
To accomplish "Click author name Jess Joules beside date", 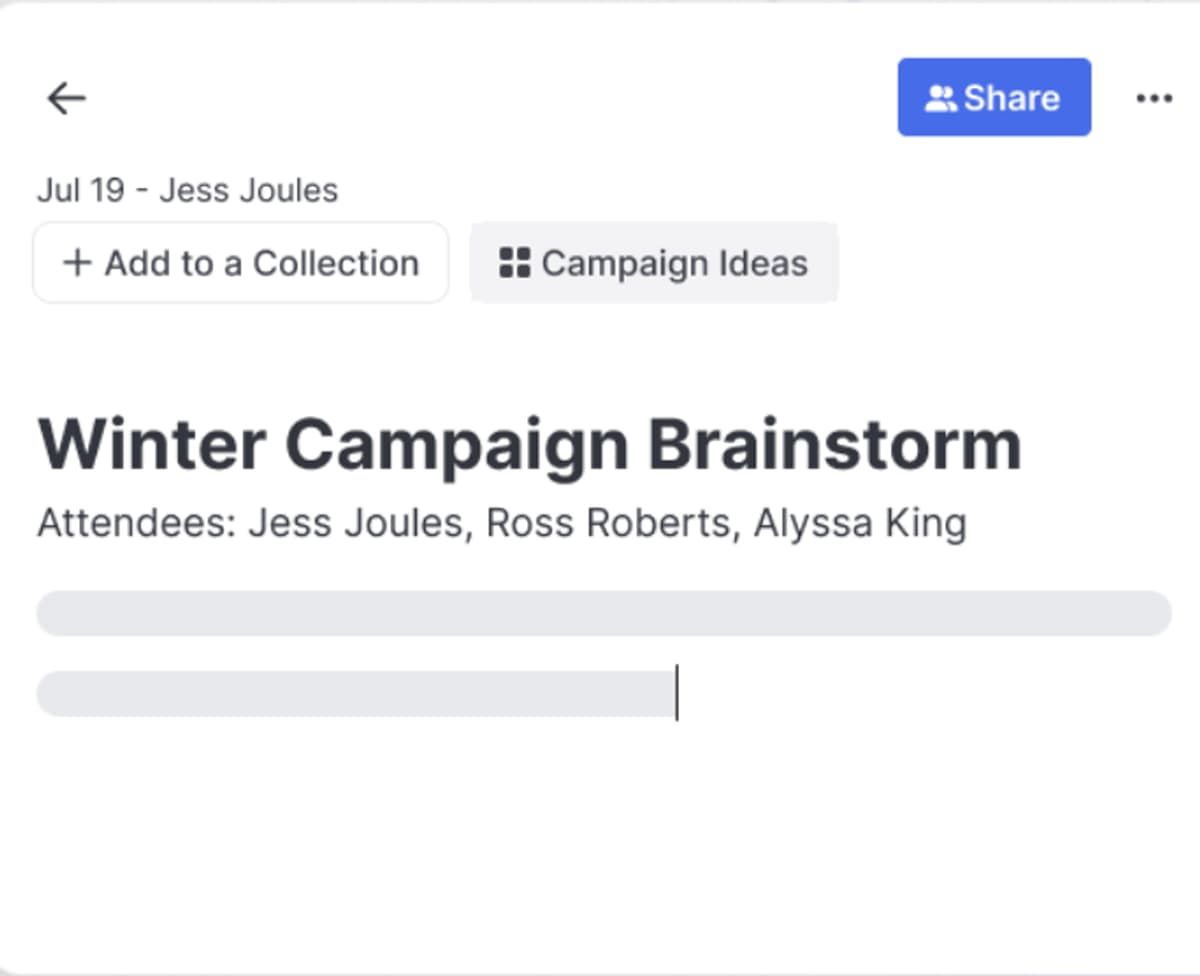I will pyautogui.click(x=248, y=190).
